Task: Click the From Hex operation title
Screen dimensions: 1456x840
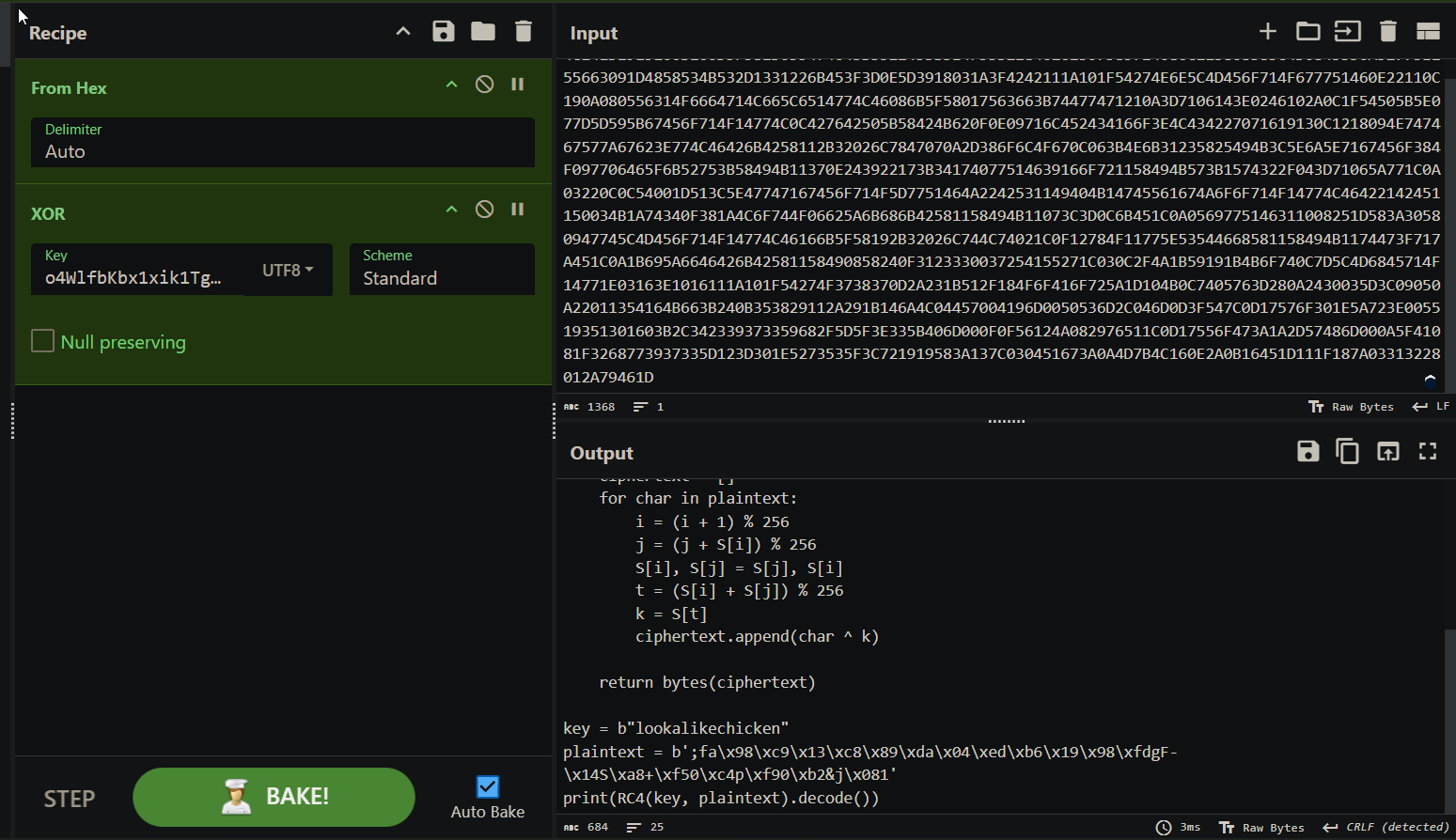Action: 69,88
